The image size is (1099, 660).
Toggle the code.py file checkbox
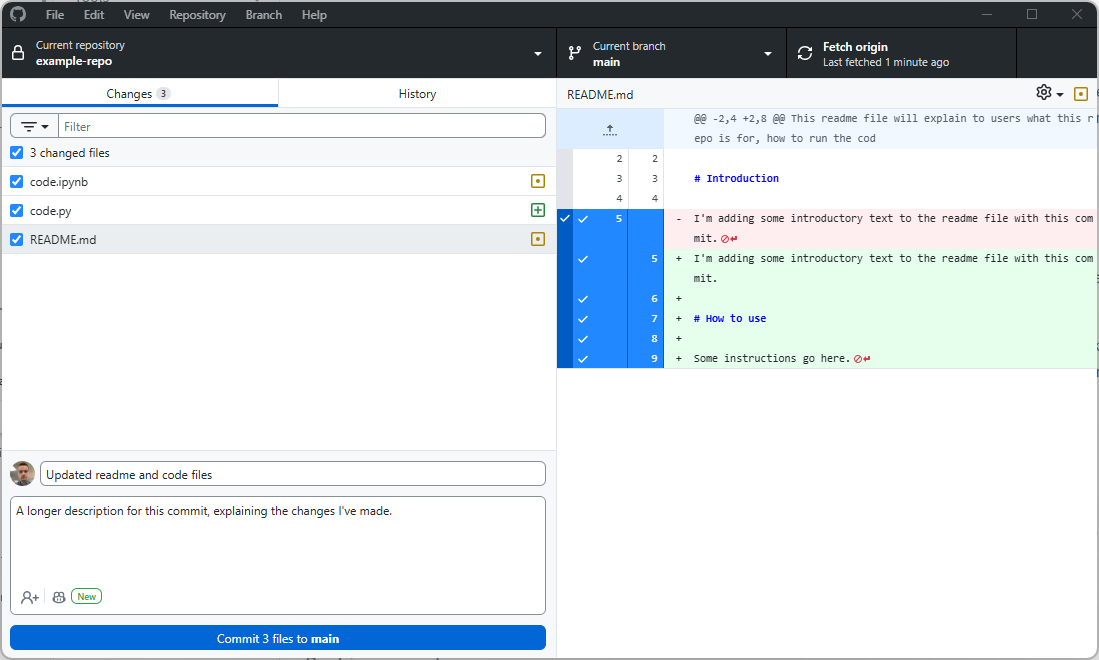pos(17,211)
